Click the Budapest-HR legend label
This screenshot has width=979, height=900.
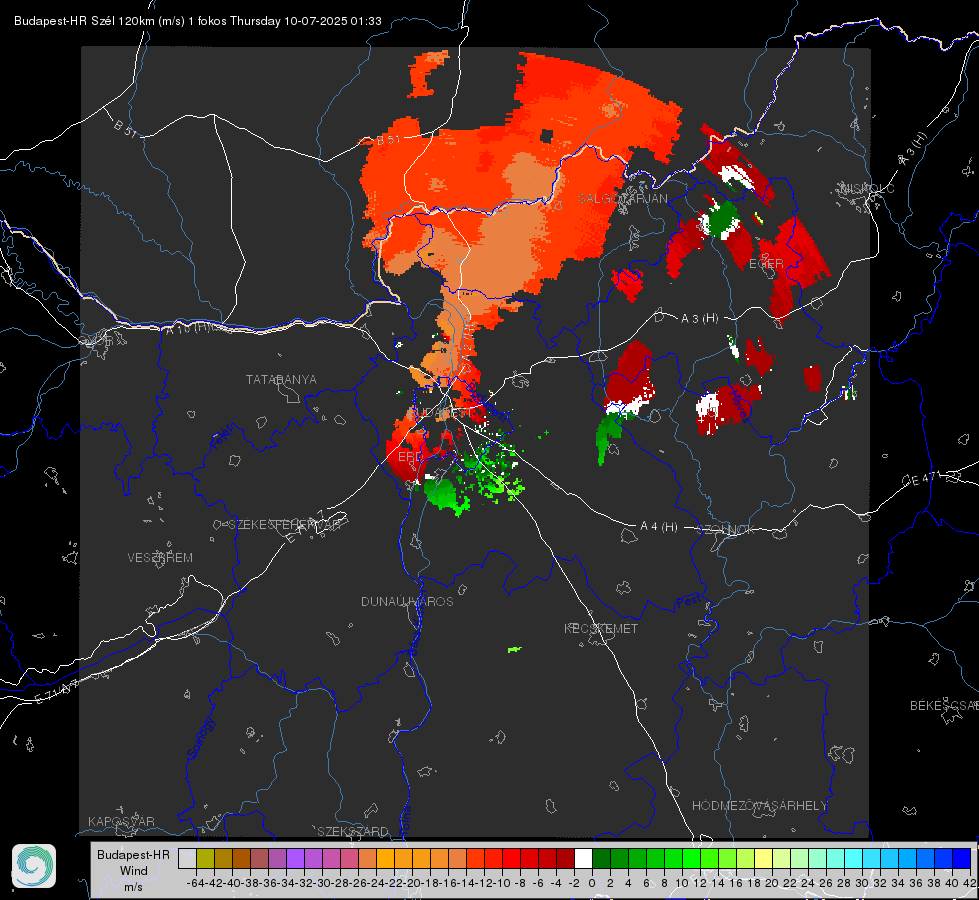133,855
